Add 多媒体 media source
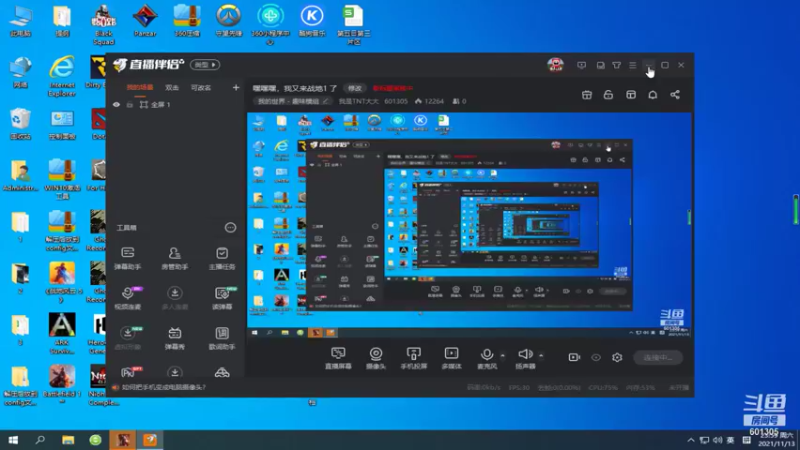 pos(452,358)
